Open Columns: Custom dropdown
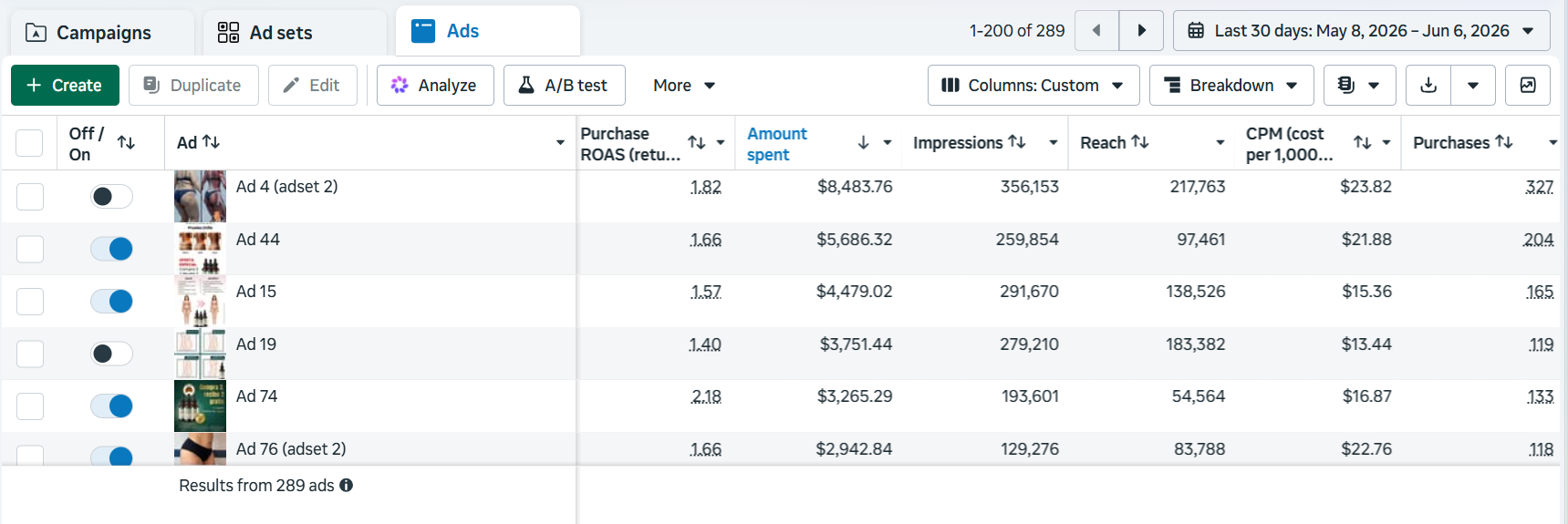Screen dimensions: 1568x524 click(1033, 86)
